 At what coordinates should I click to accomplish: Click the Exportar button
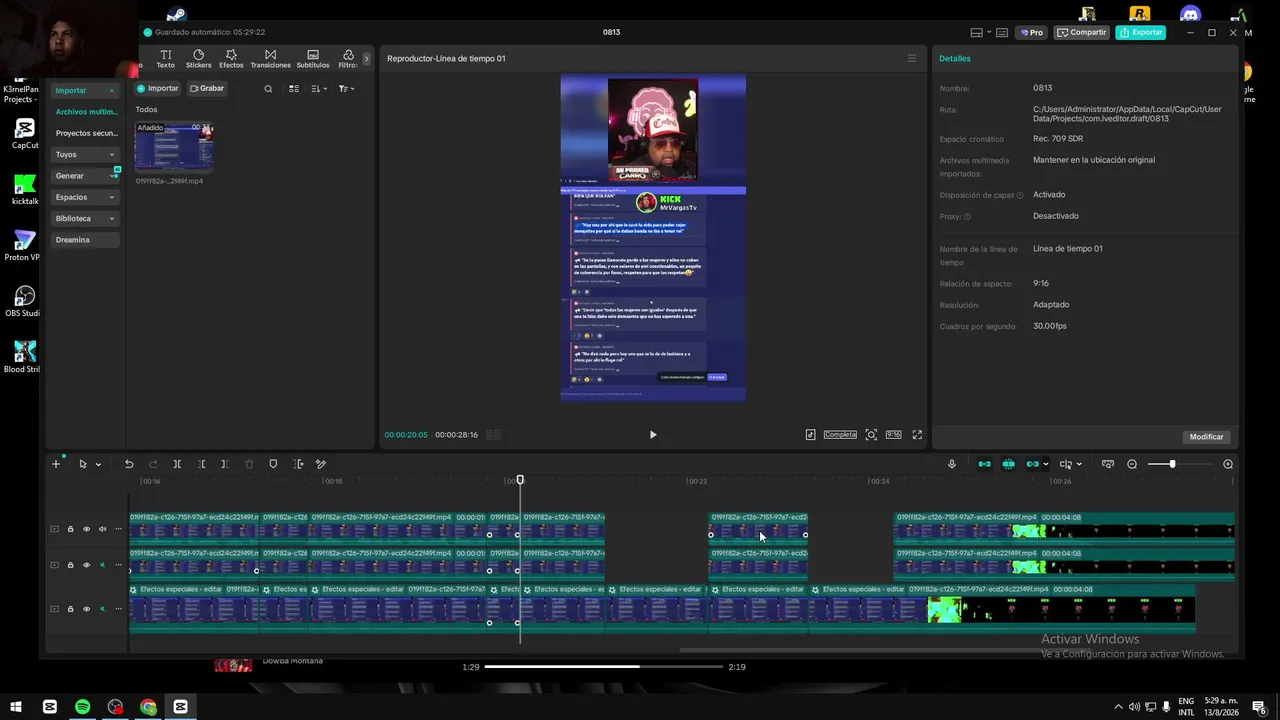(x=1141, y=33)
